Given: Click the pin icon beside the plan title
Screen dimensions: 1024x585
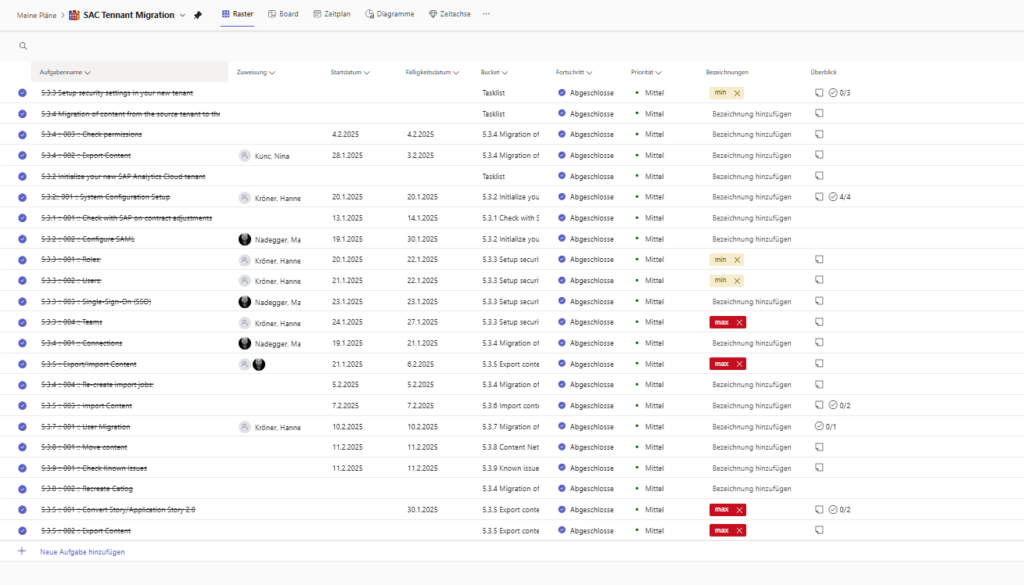Looking at the screenshot, I should (x=198, y=15).
